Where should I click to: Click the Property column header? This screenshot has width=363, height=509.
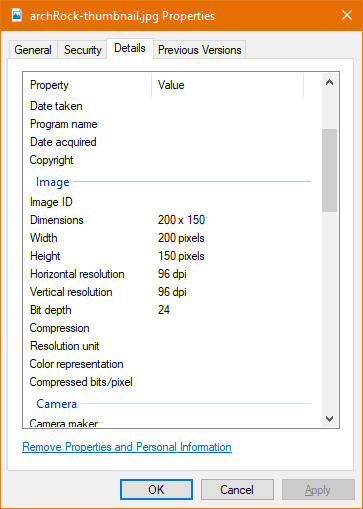[88, 85]
